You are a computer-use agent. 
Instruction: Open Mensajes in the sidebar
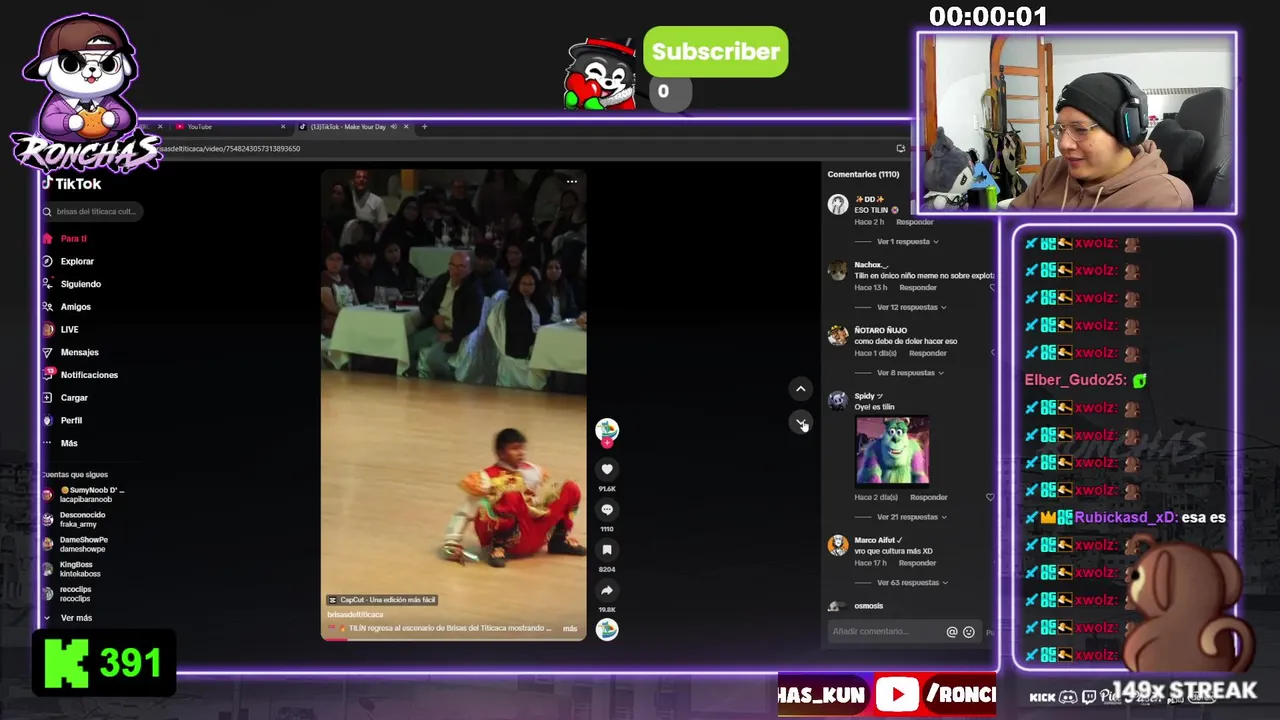(x=71, y=352)
